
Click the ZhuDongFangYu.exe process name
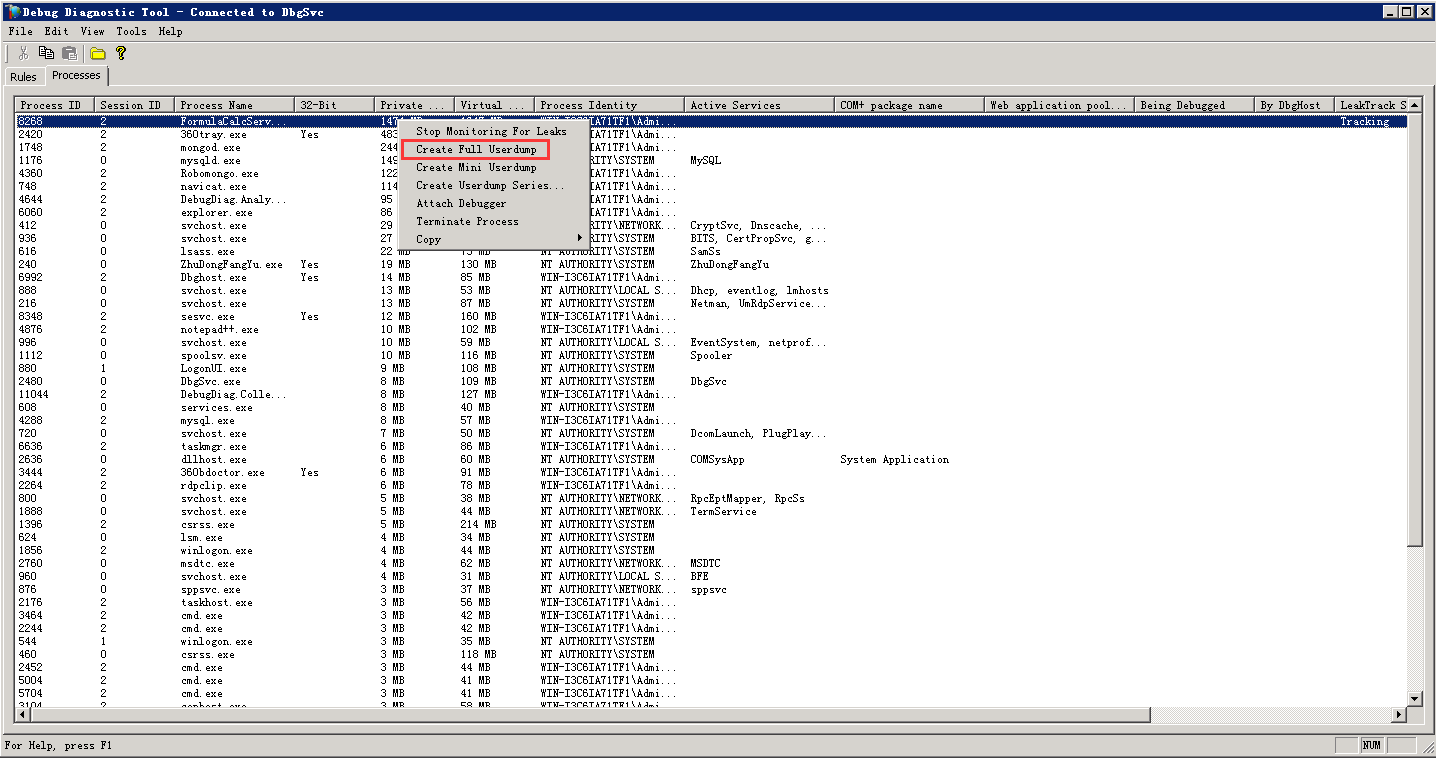point(231,264)
